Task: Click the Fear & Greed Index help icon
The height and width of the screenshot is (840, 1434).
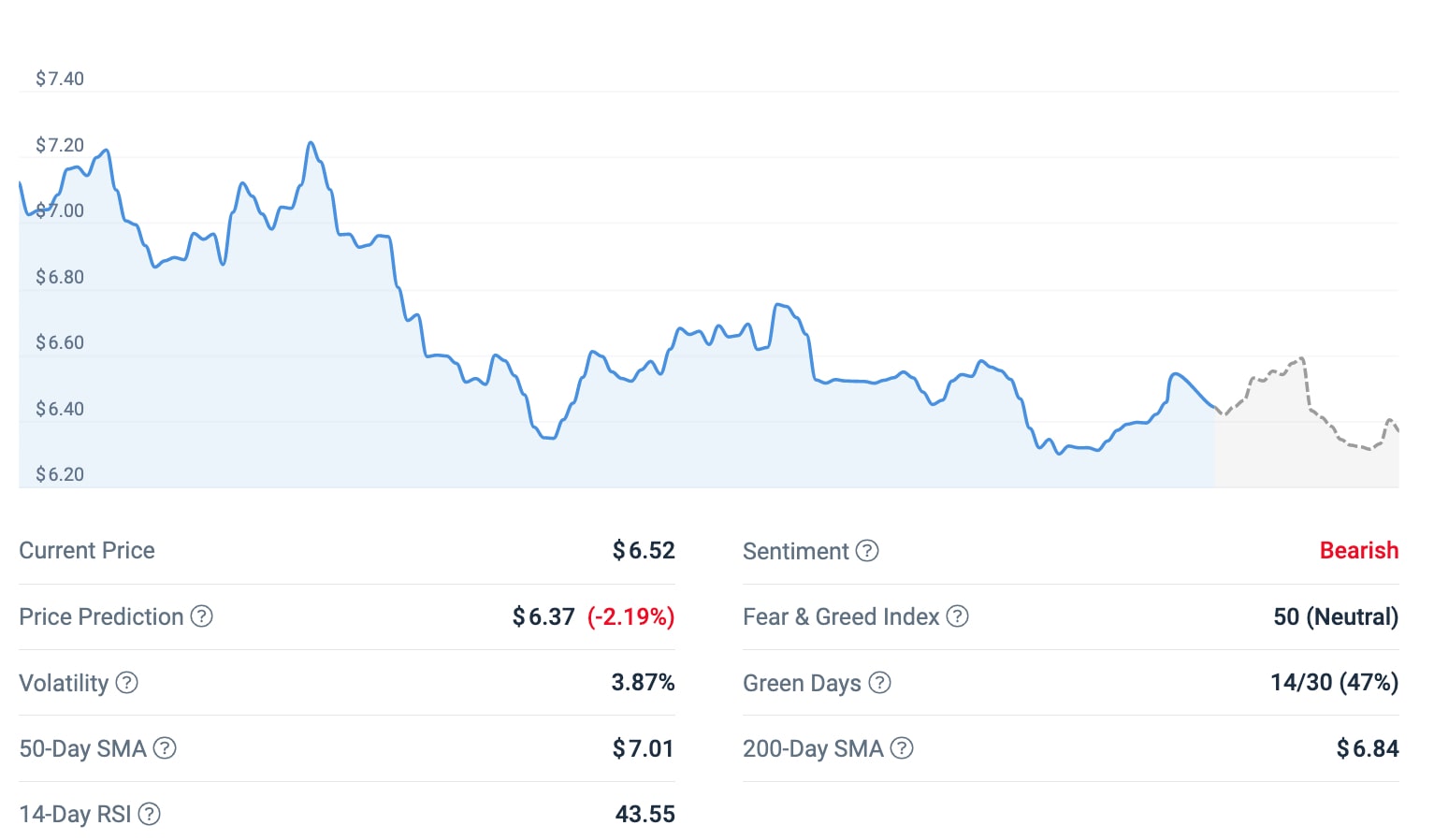Action: pyautogui.click(x=957, y=616)
